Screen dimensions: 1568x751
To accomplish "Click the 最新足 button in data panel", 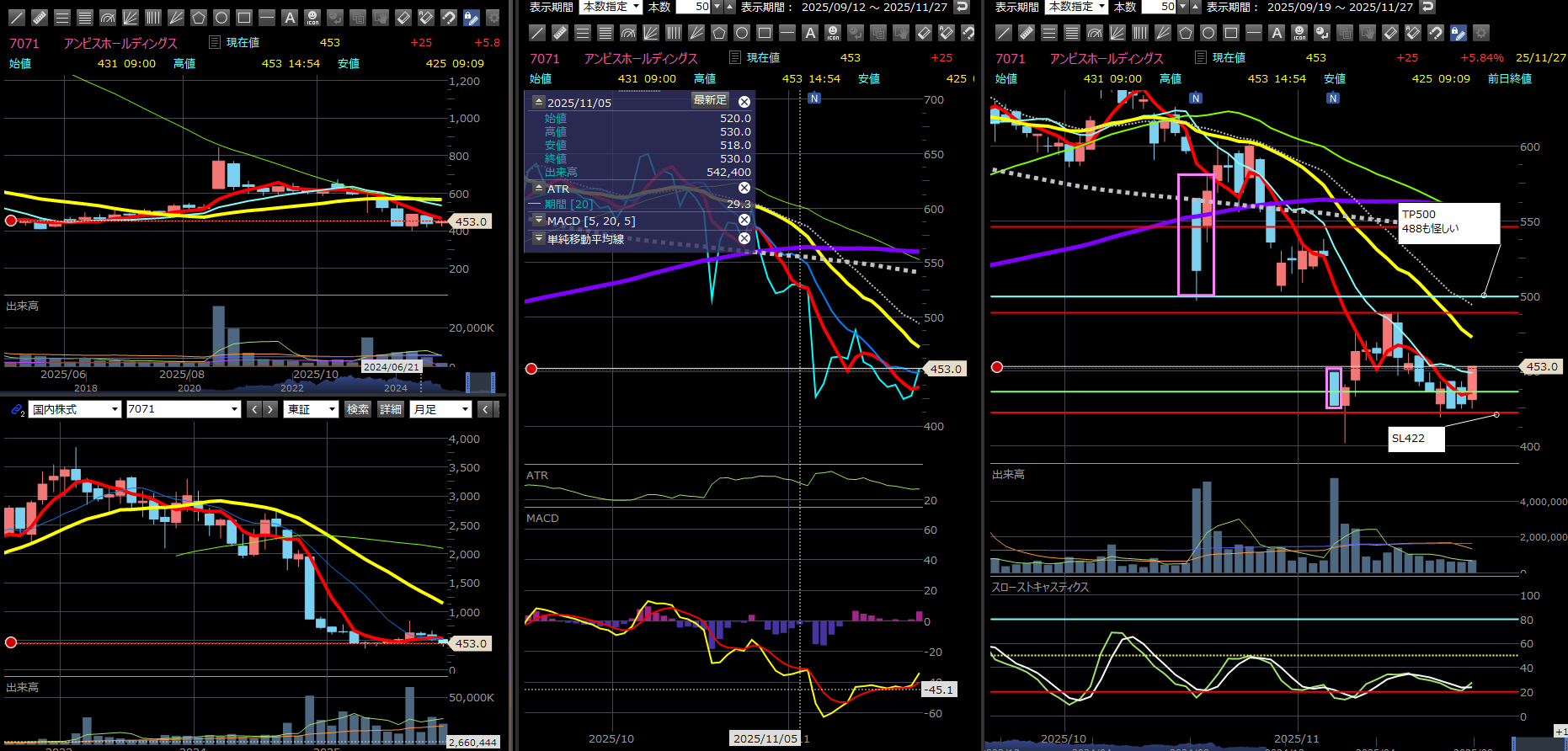I will 710,100.
